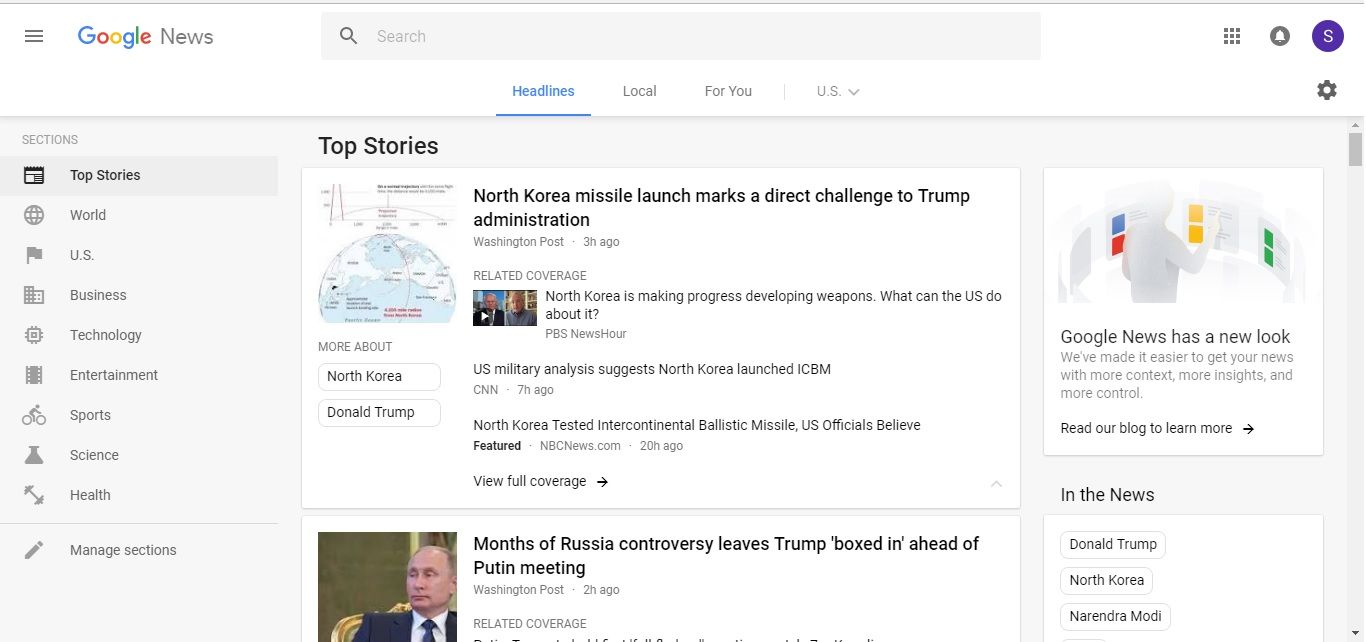
Task: Open the U.S. edition dropdown
Action: (838, 91)
